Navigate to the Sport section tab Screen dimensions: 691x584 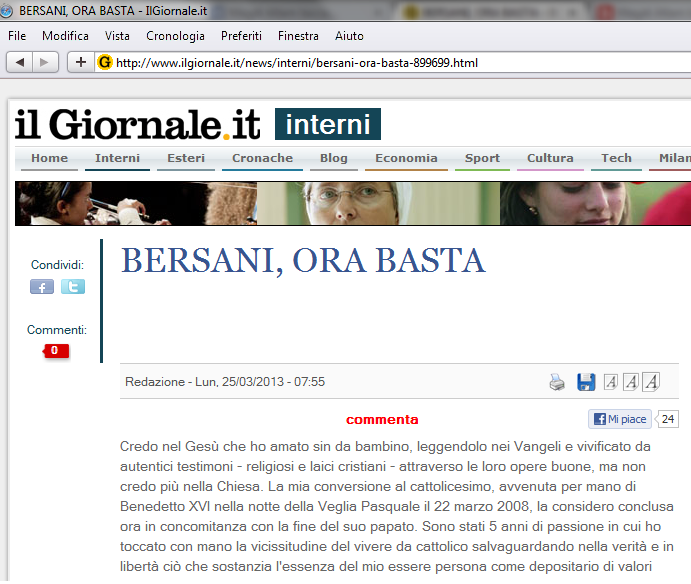pyautogui.click(x=482, y=158)
